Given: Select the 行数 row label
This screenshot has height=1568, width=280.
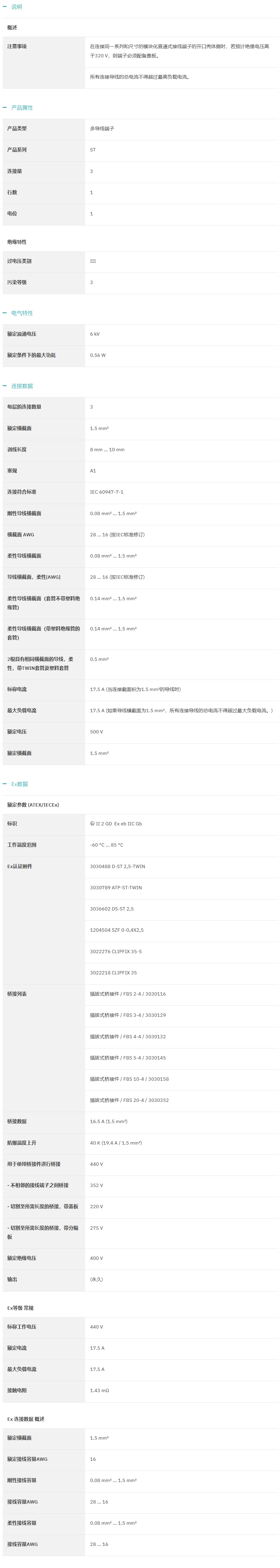Looking at the screenshot, I should 12,192.
